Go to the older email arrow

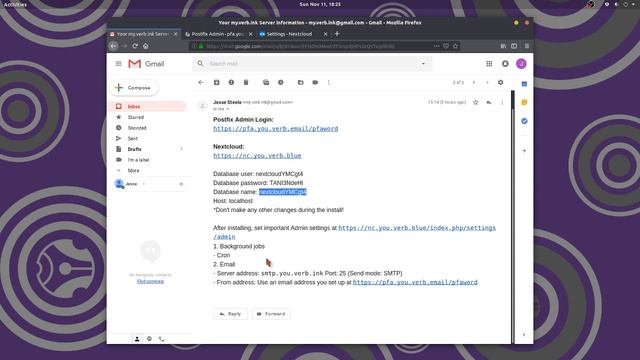click(487, 82)
